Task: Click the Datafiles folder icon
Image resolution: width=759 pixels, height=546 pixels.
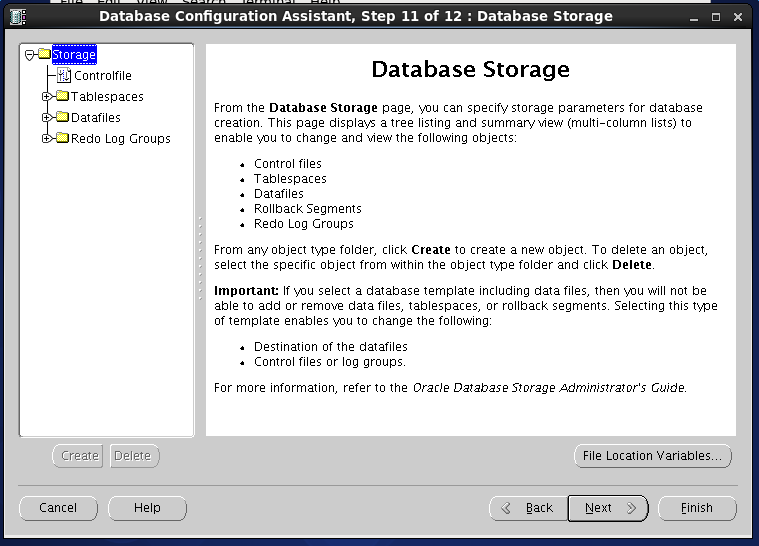Action: [x=62, y=118]
